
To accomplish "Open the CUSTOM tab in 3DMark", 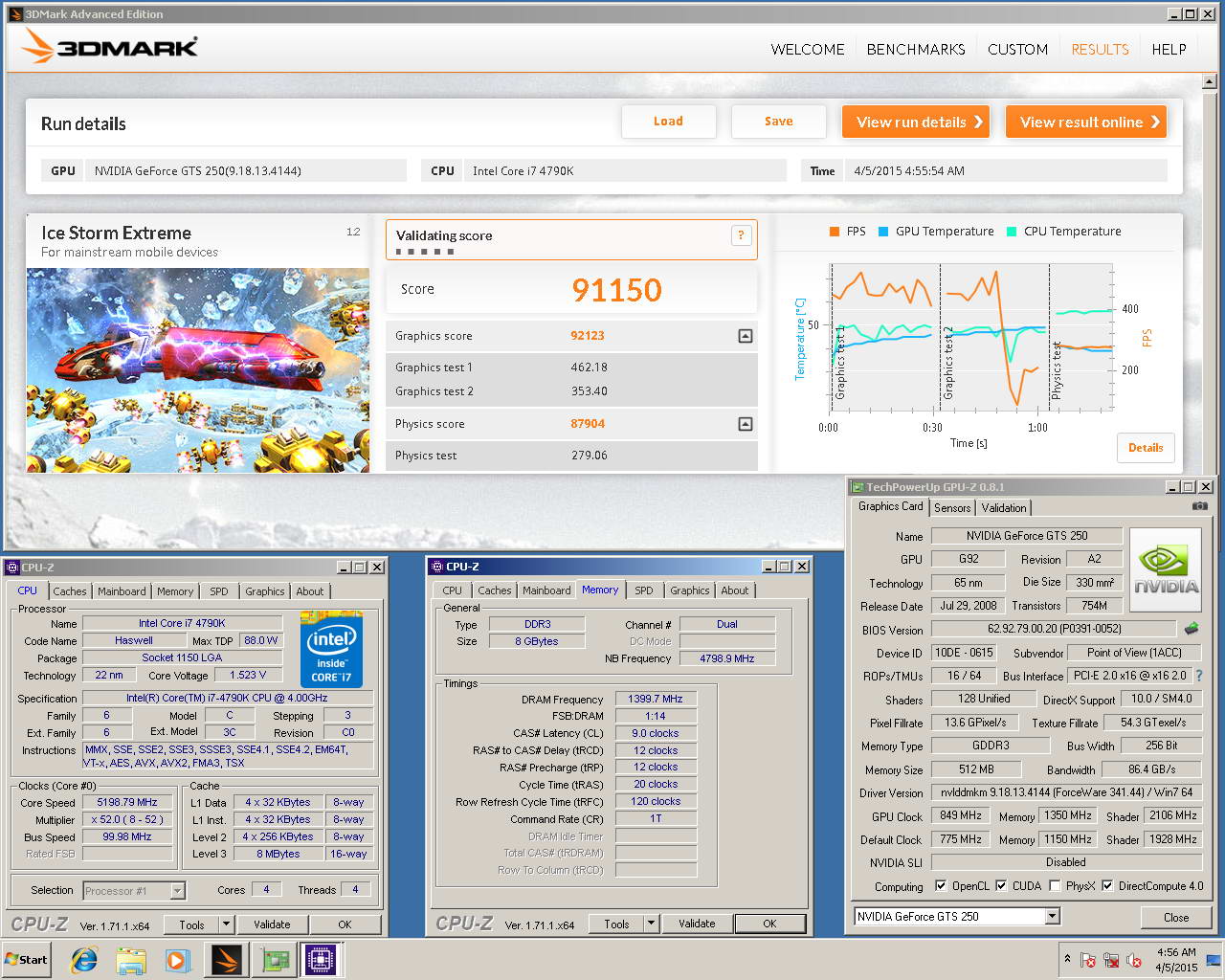I will tap(1017, 50).
